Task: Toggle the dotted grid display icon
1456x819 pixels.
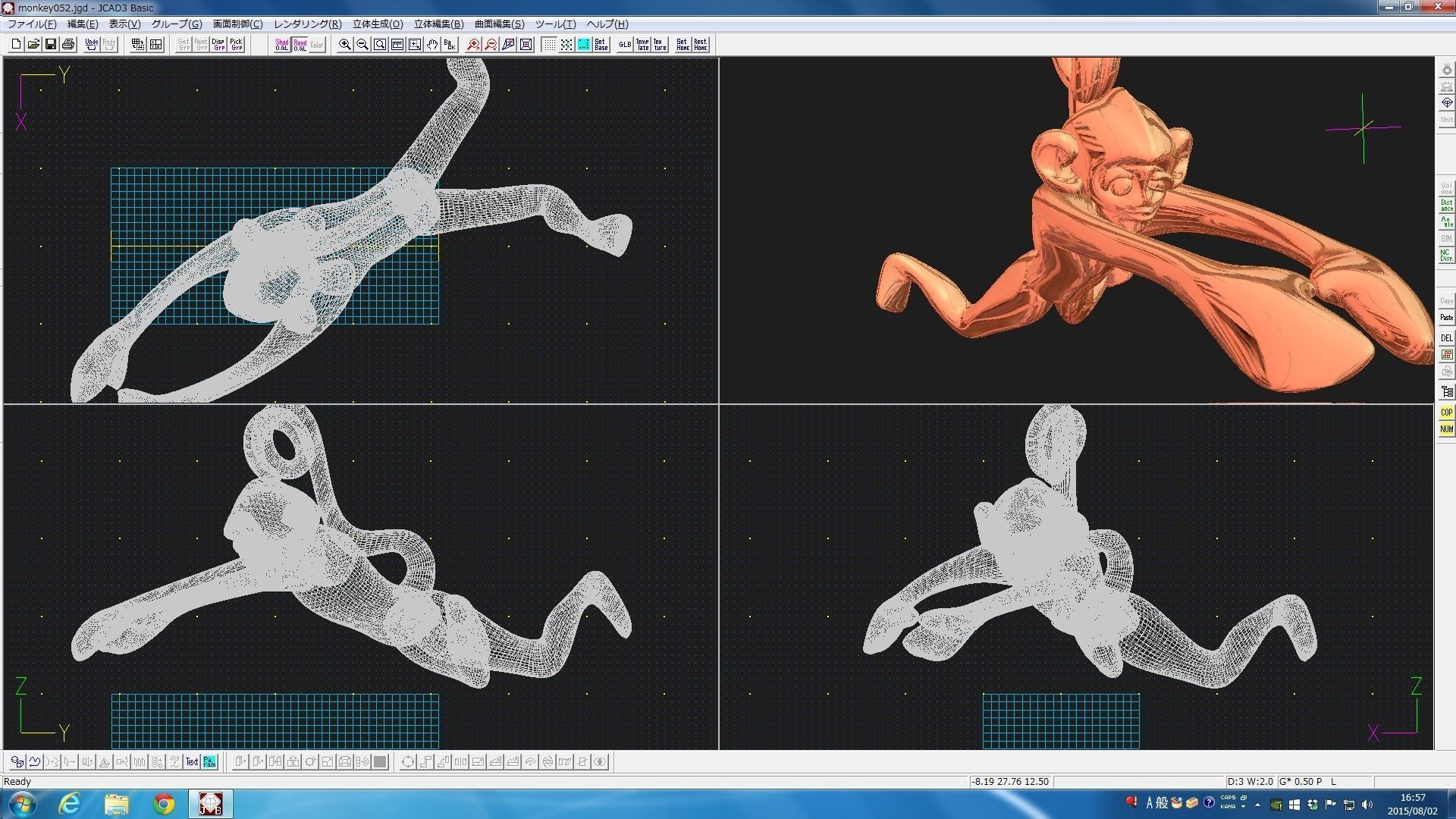Action: [x=549, y=45]
